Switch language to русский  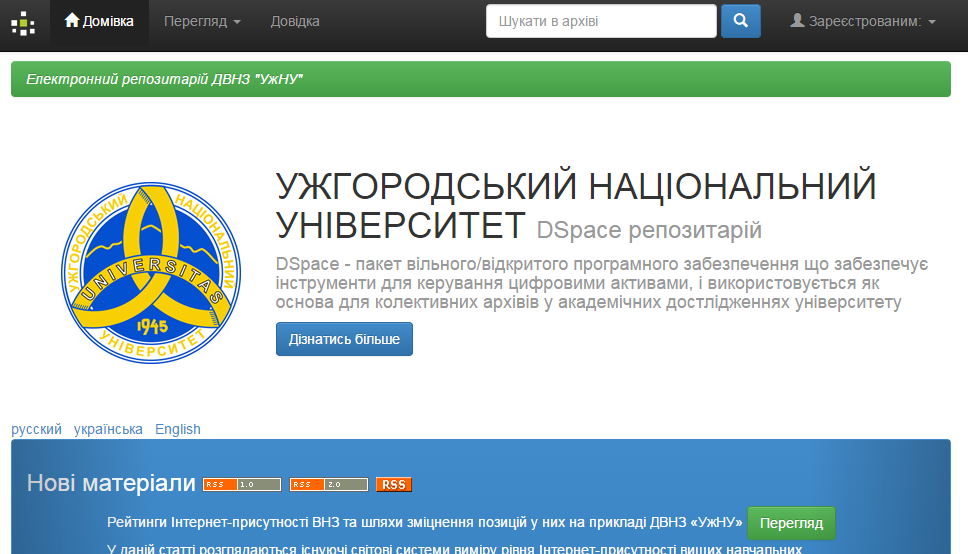(36, 429)
